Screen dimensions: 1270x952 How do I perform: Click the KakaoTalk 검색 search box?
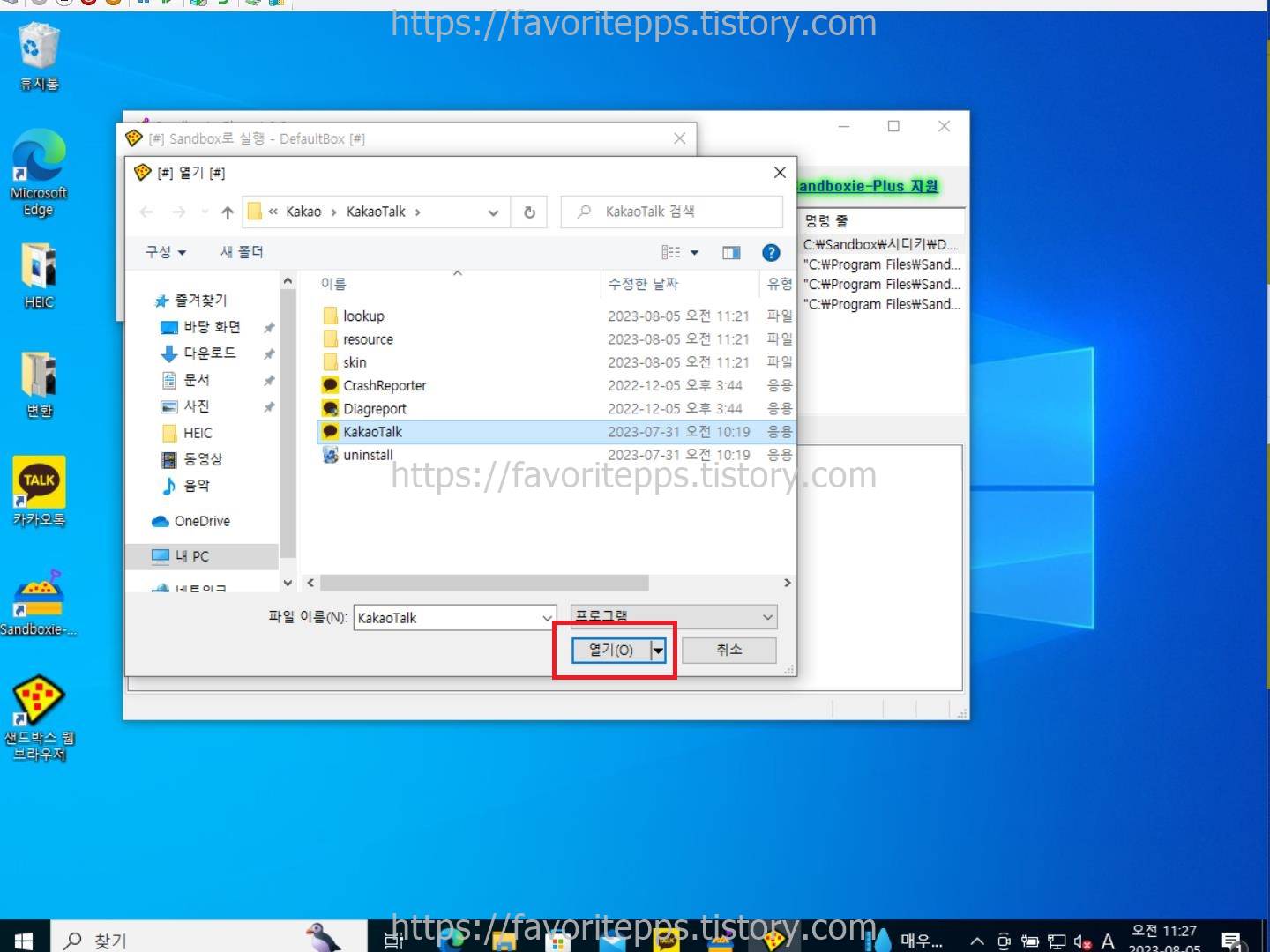pyautogui.click(x=672, y=212)
